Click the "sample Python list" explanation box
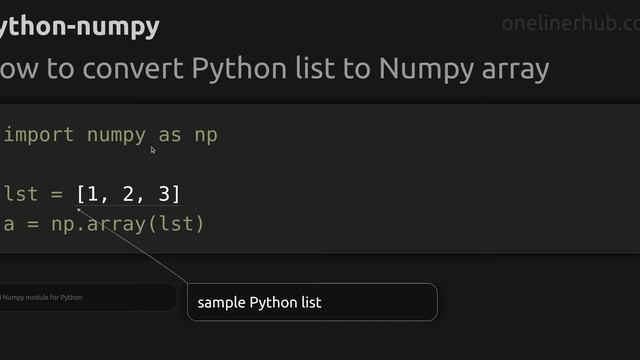Viewport: 640px width, 360px height. [312, 302]
